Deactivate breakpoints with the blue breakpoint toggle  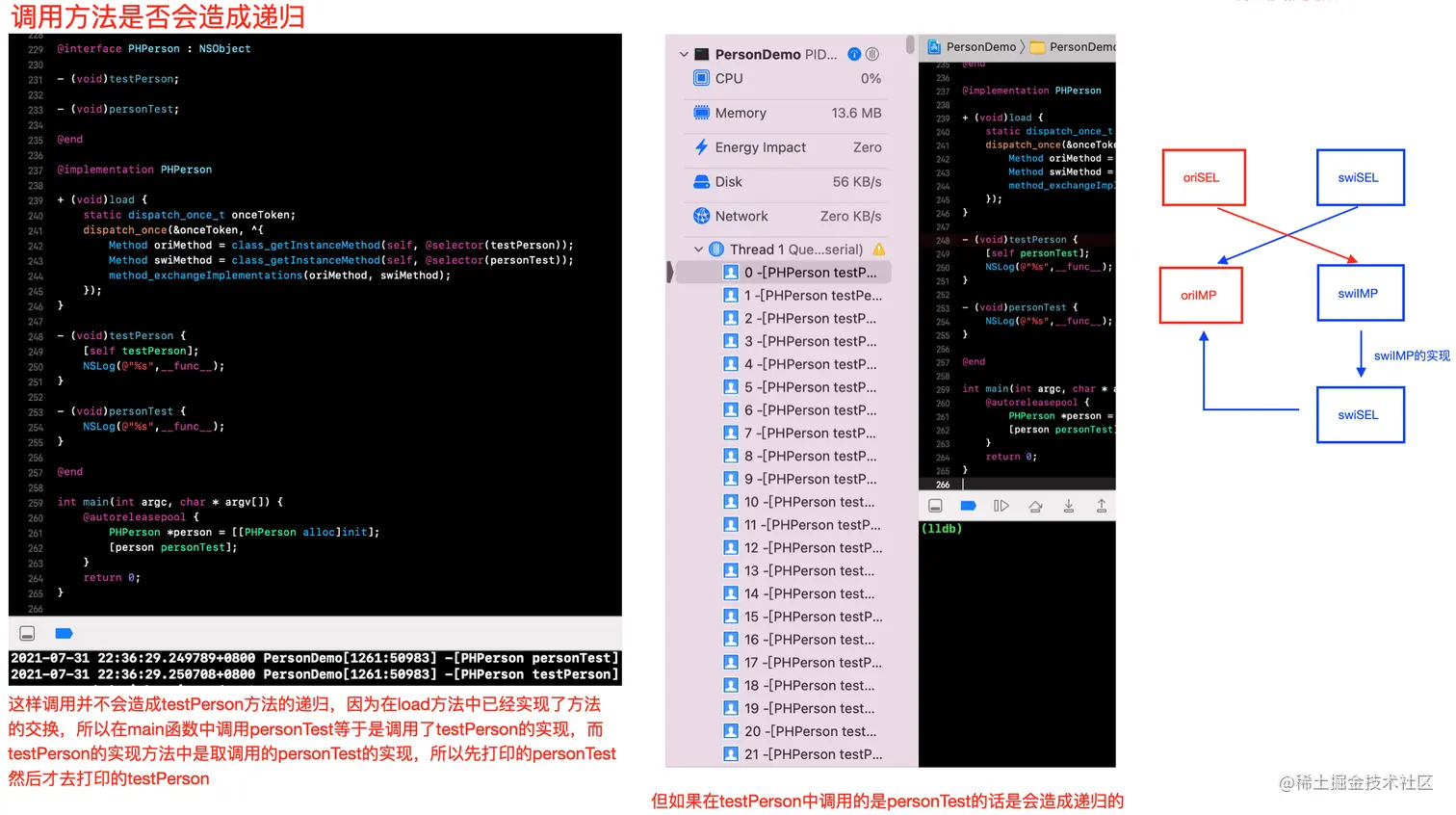click(969, 505)
